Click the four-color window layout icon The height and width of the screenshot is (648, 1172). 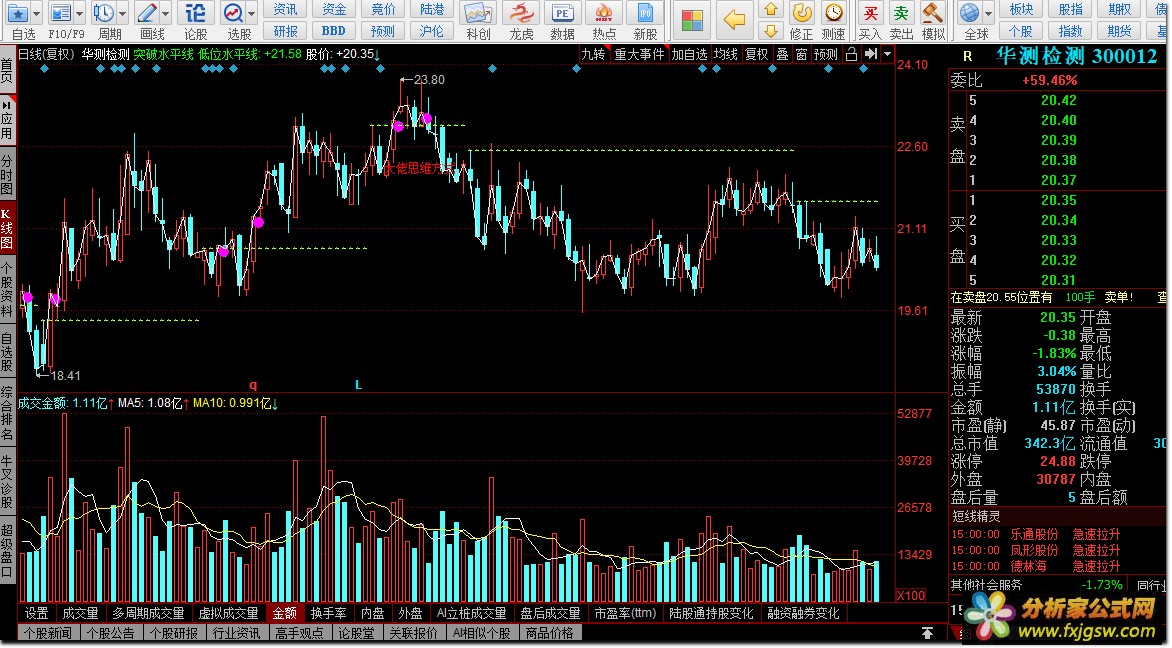coord(692,20)
